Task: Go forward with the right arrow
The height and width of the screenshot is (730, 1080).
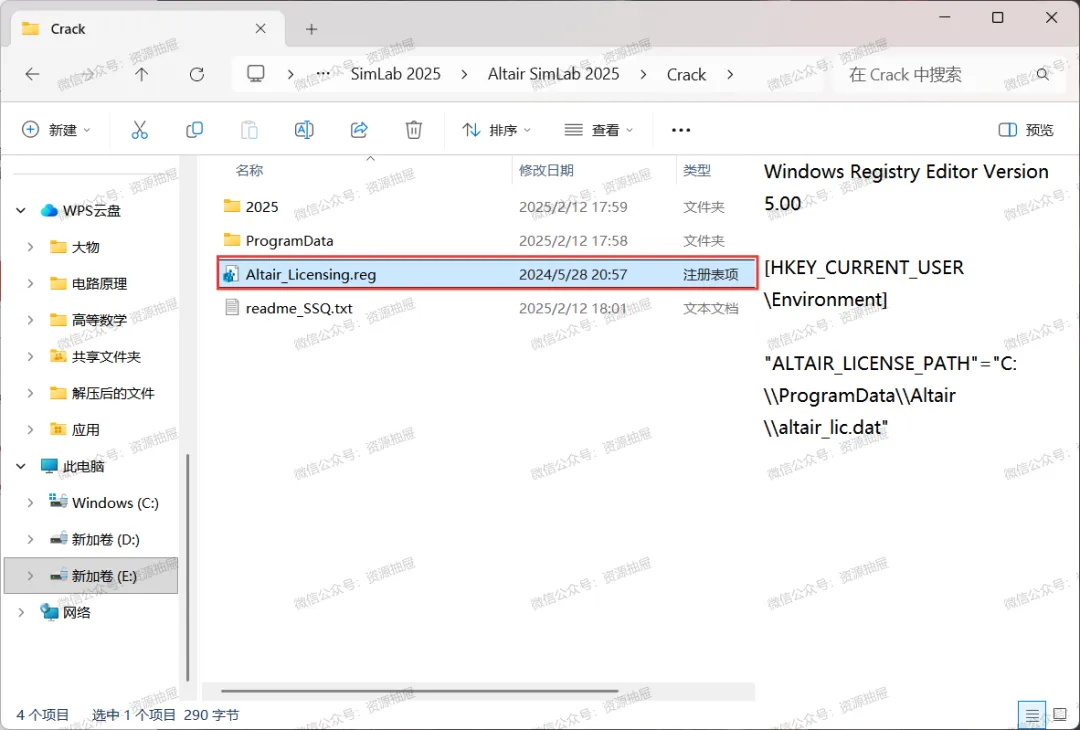Action: pos(87,74)
